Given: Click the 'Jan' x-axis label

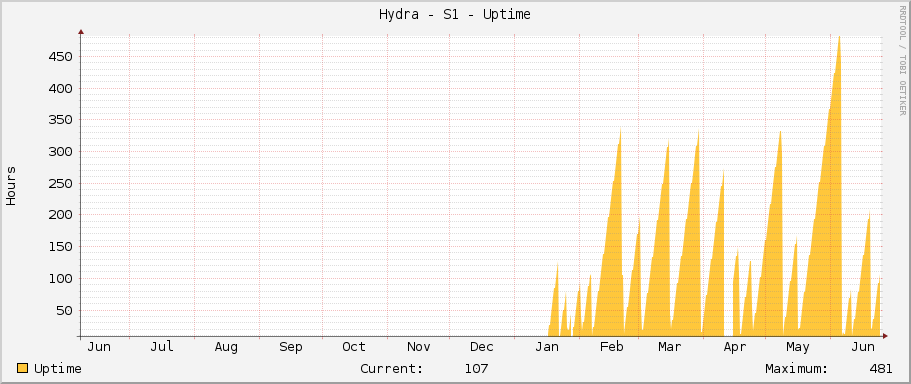Looking at the screenshot, I should tap(547, 347).
